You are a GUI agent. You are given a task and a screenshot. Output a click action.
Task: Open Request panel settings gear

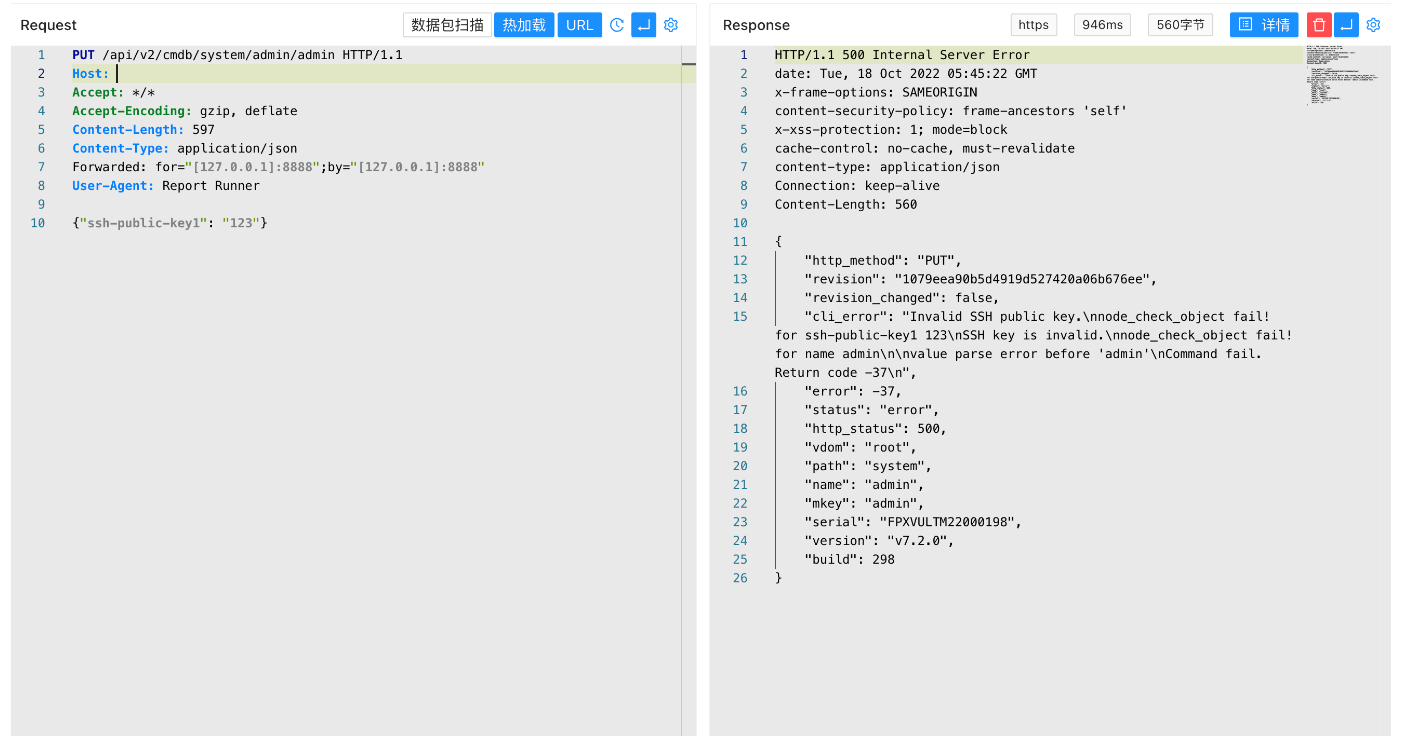(x=671, y=25)
